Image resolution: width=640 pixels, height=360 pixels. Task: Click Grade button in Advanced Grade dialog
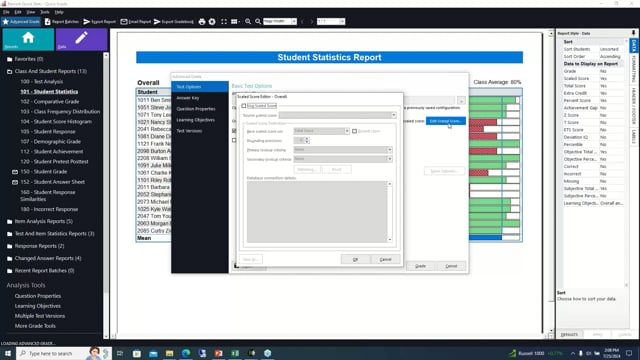pyautogui.click(x=420, y=266)
